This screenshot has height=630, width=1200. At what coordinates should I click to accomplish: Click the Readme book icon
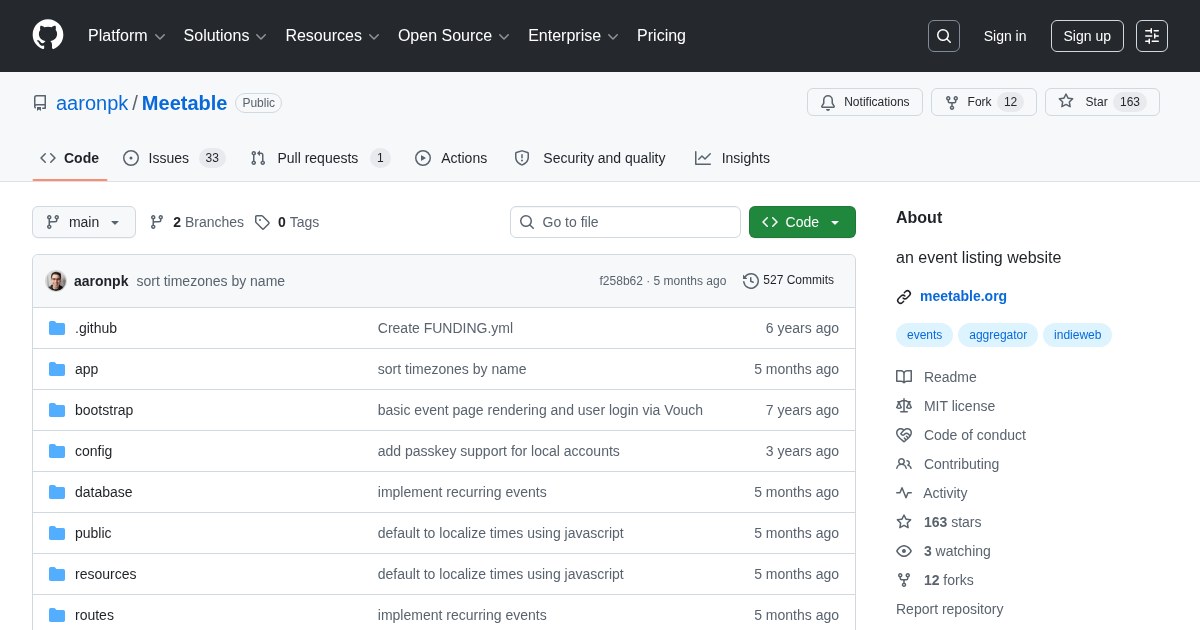pyautogui.click(x=904, y=377)
